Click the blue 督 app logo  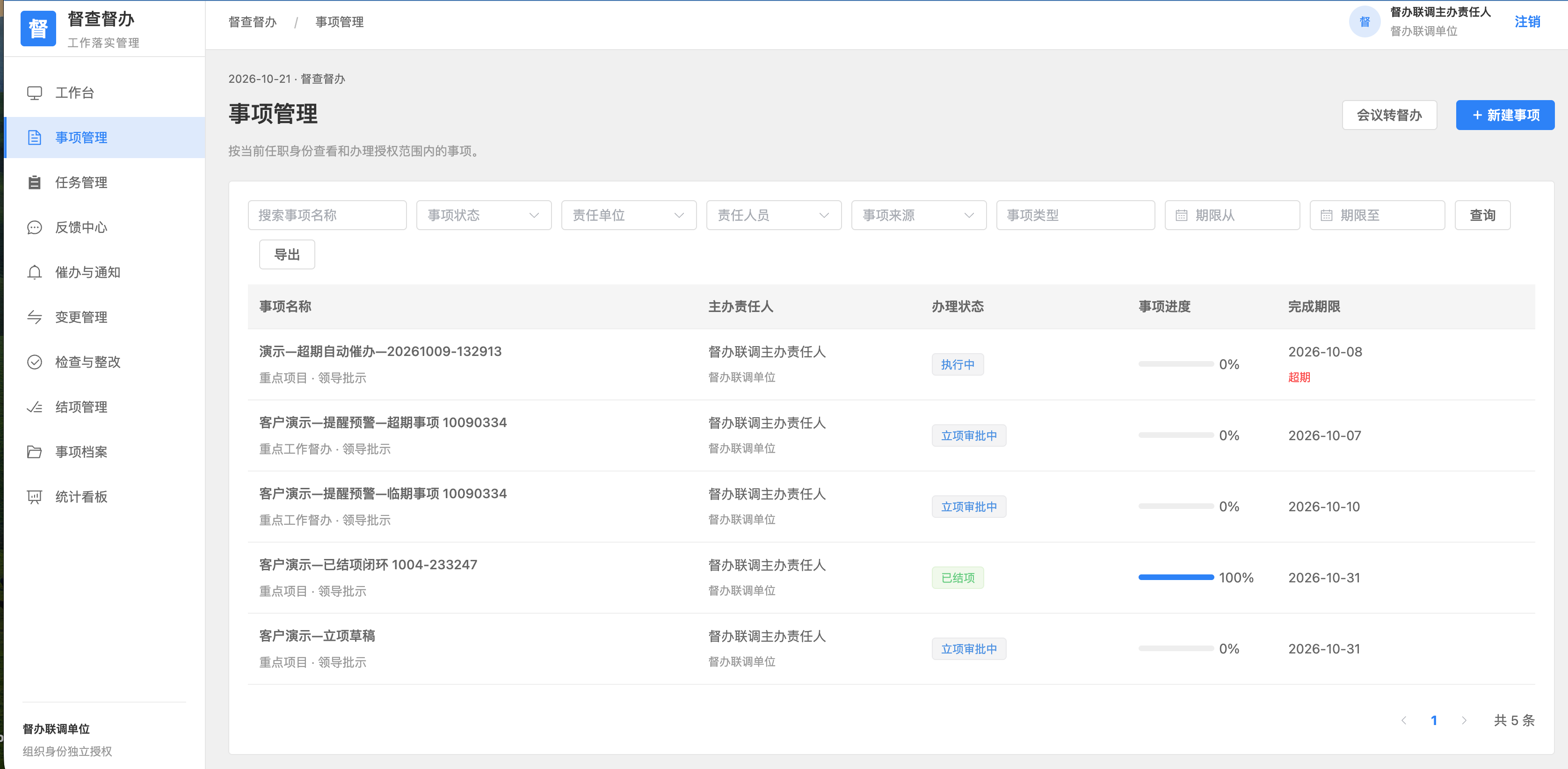click(x=38, y=29)
